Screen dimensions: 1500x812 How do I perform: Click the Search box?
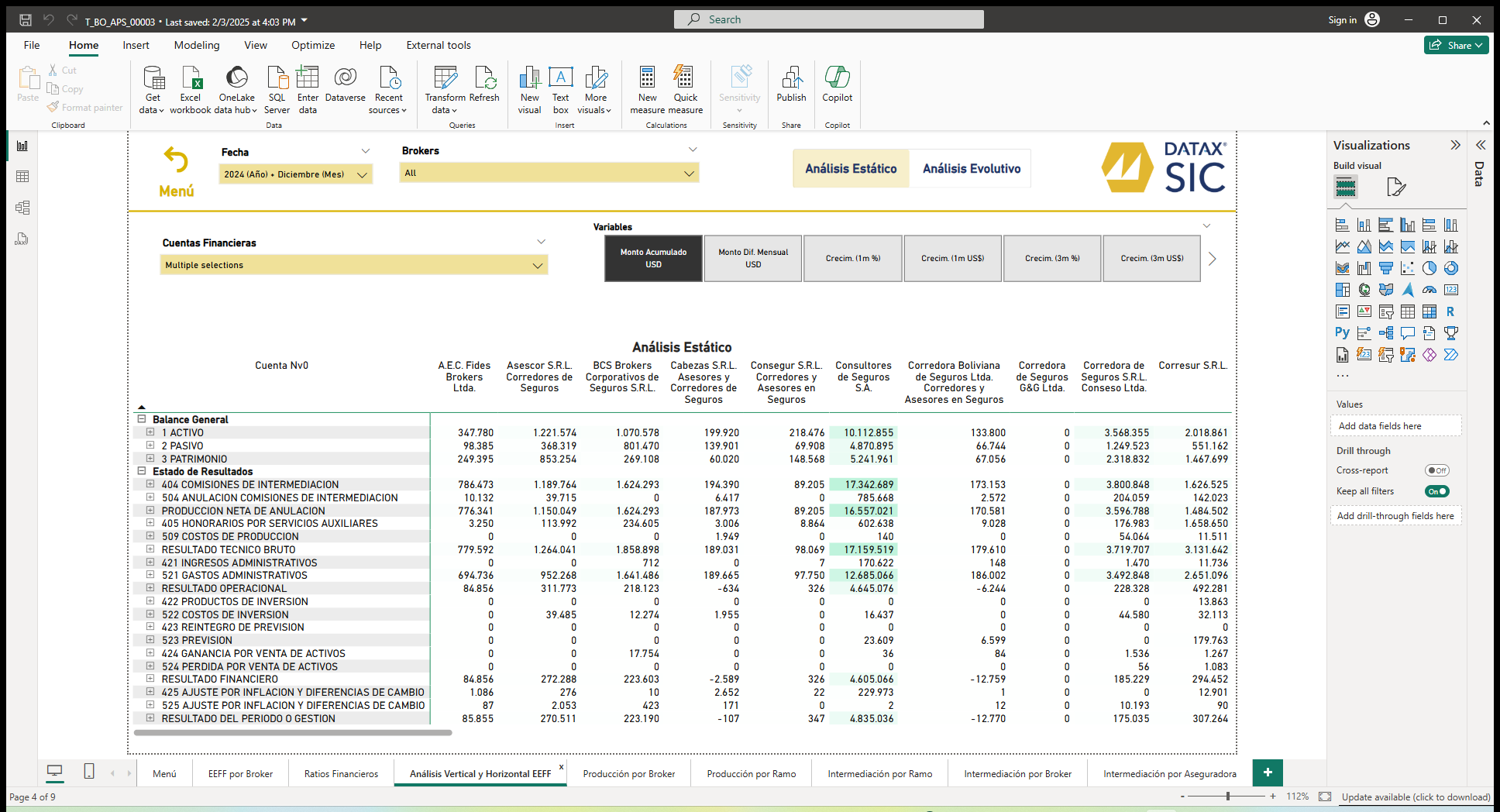tap(827, 19)
